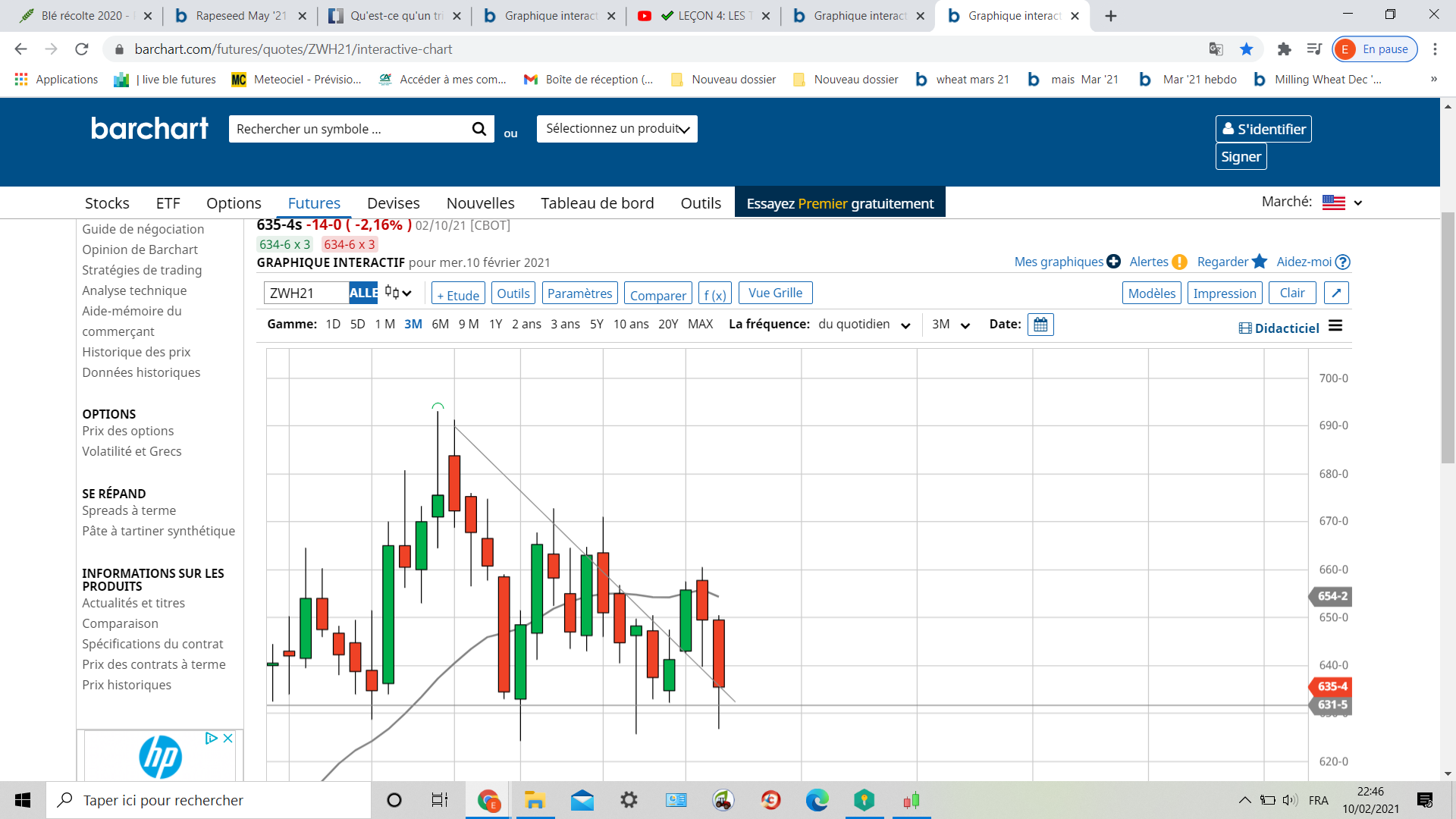Open the Options menu item
This screenshot has height=819, width=1456.
[234, 203]
